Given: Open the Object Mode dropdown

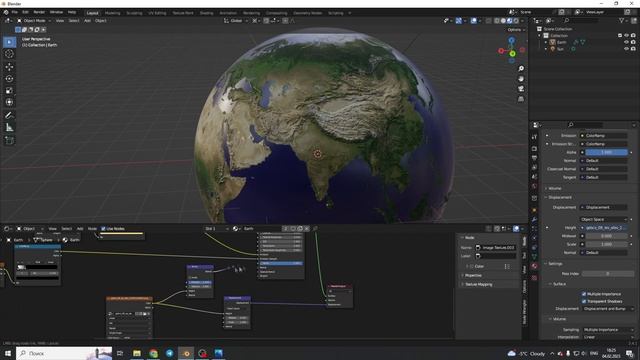Looking at the screenshot, I should point(34,20).
